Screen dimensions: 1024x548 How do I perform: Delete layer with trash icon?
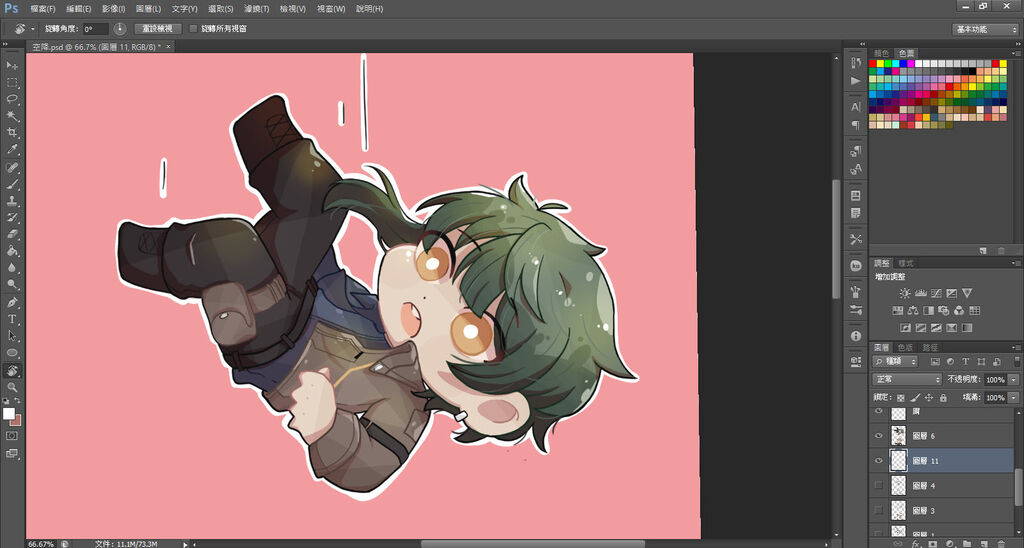1000,543
